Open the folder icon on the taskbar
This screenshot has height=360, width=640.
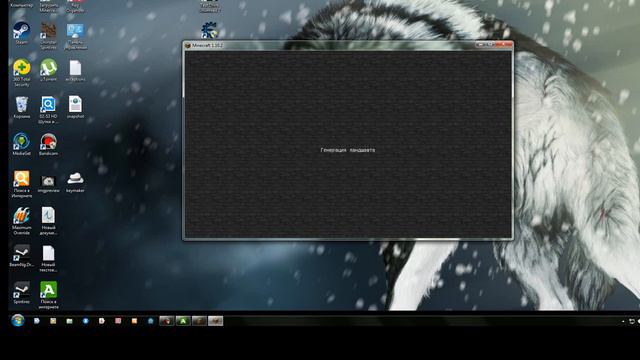[x=69, y=321]
